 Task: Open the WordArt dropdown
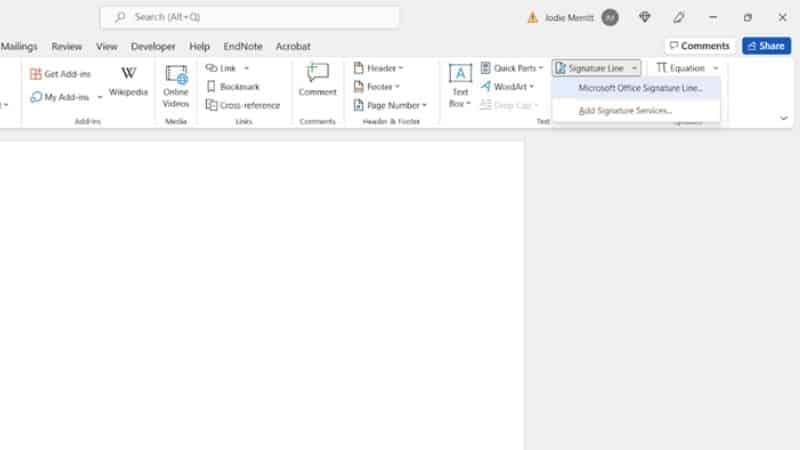click(x=508, y=87)
